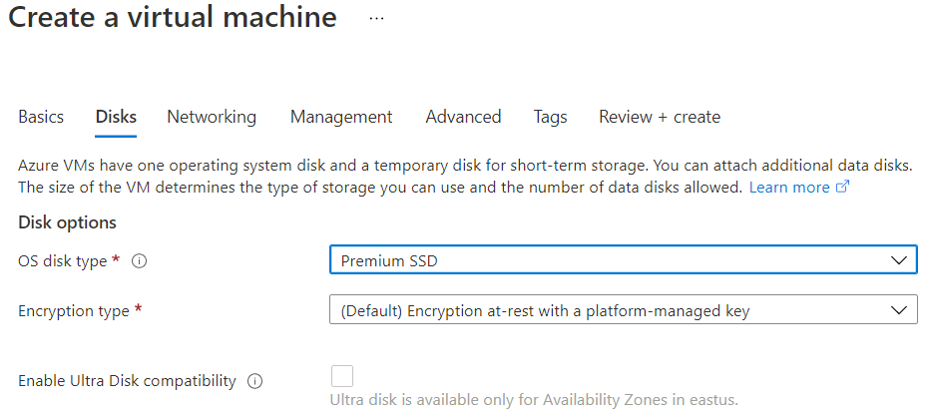Open the Premium SSD disk type dropdown
The image size is (936, 418).
coord(623,260)
